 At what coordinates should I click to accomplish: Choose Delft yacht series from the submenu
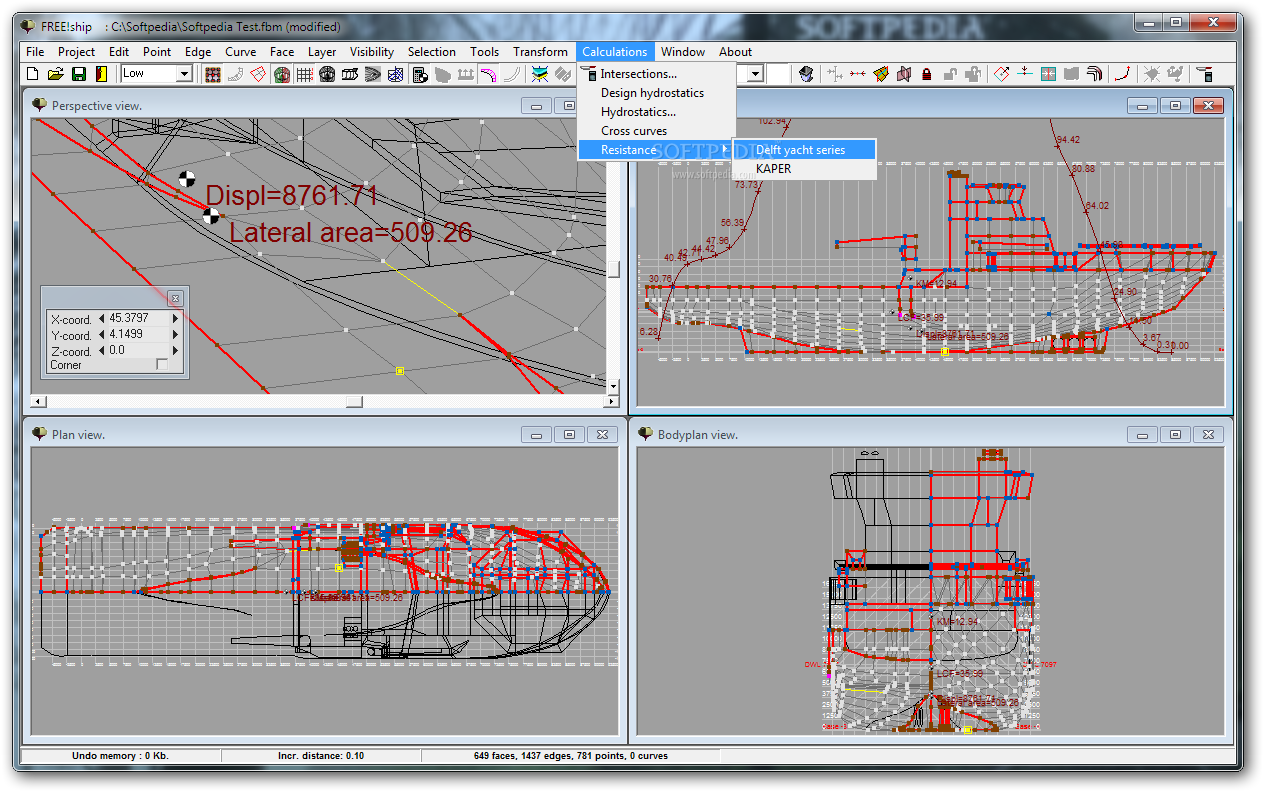805,150
